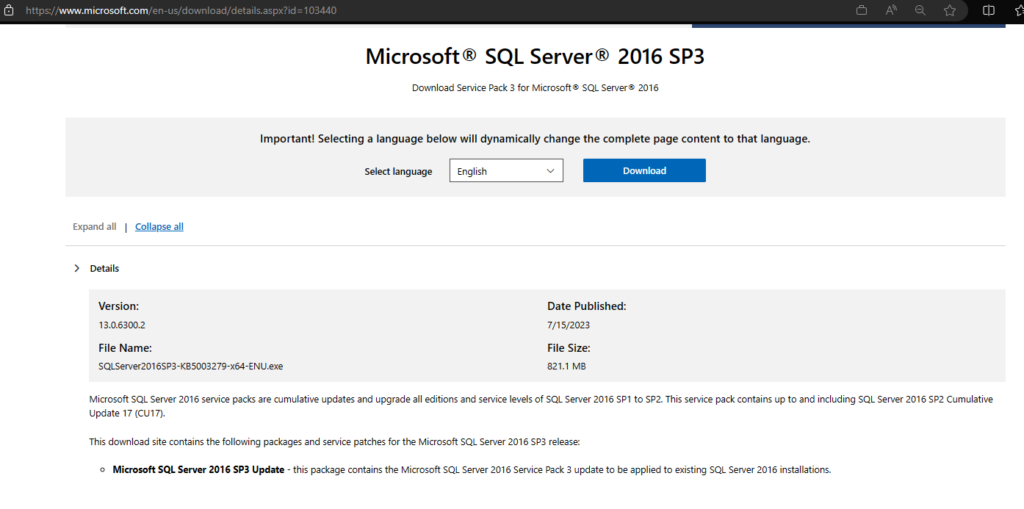
Task: Add page to favorites with star icon
Action: click(950, 10)
